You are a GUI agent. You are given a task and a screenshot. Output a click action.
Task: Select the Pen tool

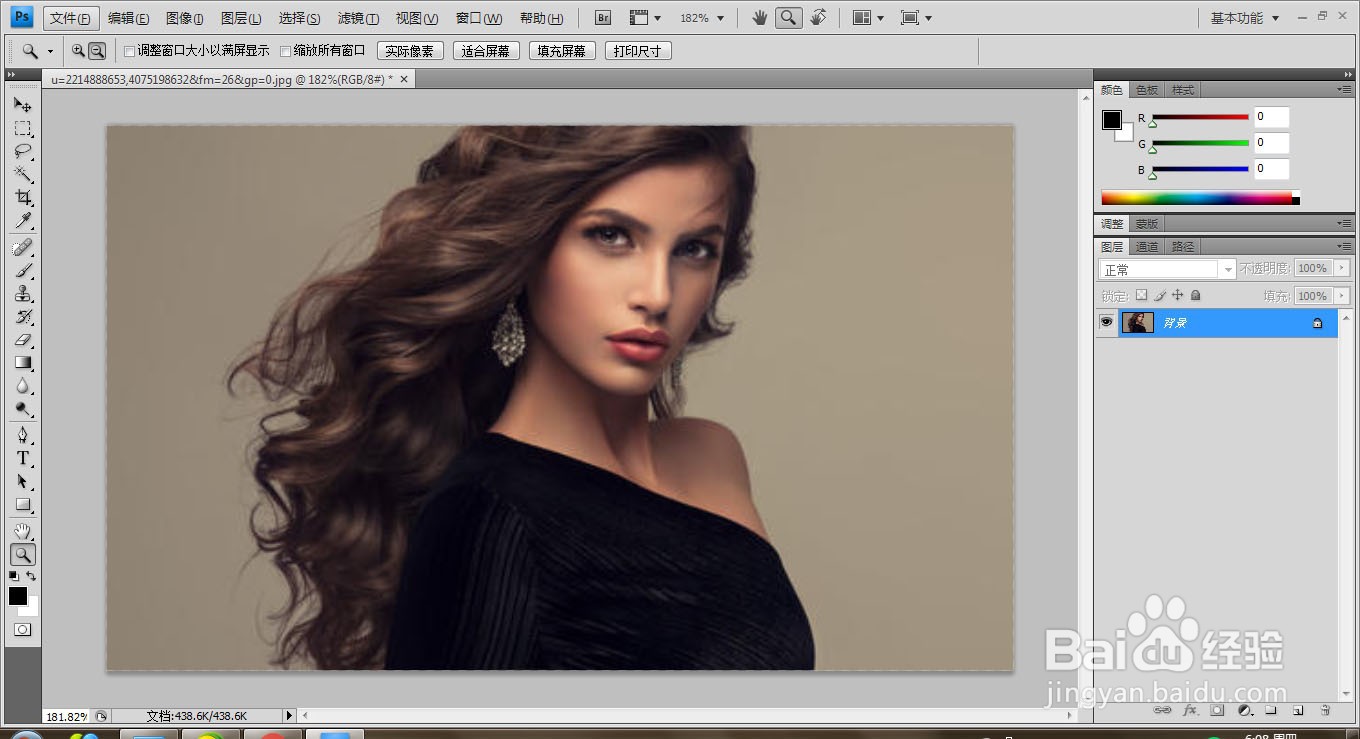click(22, 435)
